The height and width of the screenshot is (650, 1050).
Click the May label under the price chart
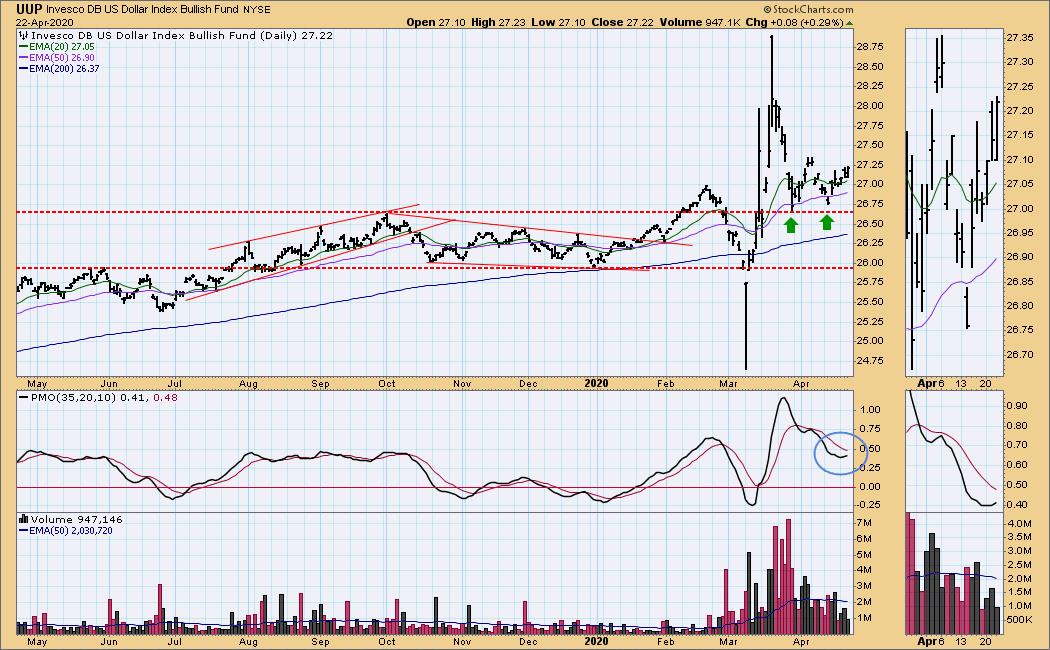tap(37, 384)
